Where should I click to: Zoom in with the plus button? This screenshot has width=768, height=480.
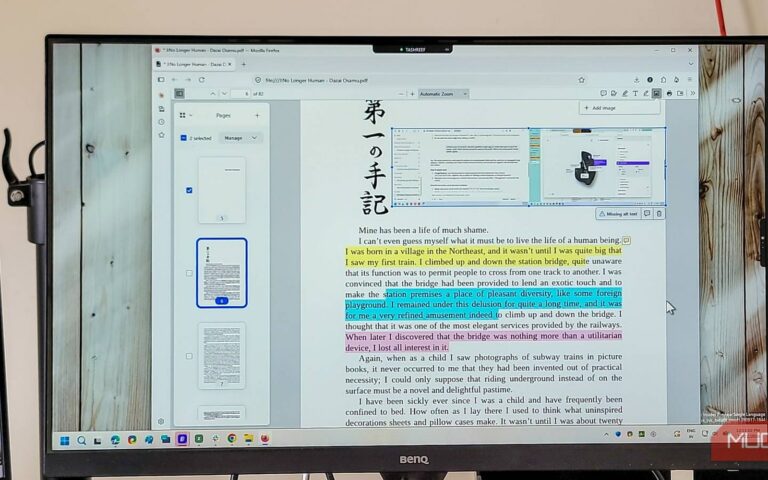click(x=412, y=94)
